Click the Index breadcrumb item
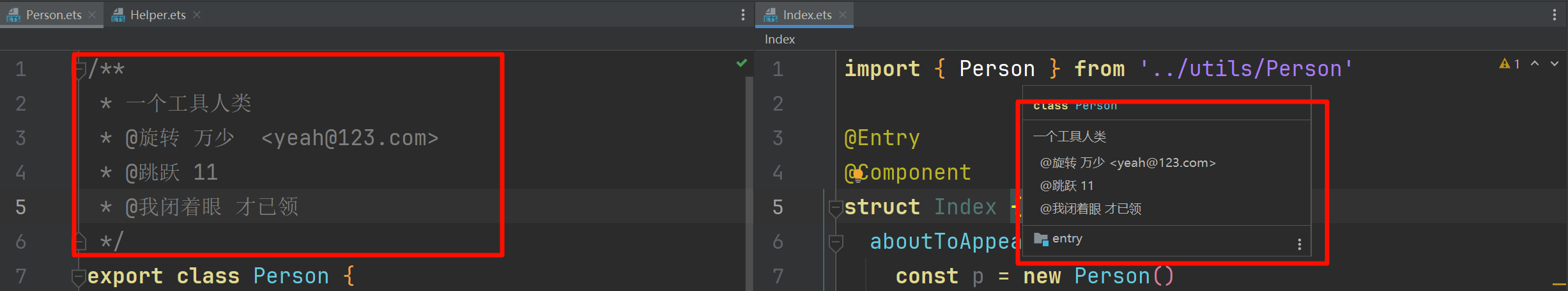Screen dimensions: 1568x291 pos(780,40)
